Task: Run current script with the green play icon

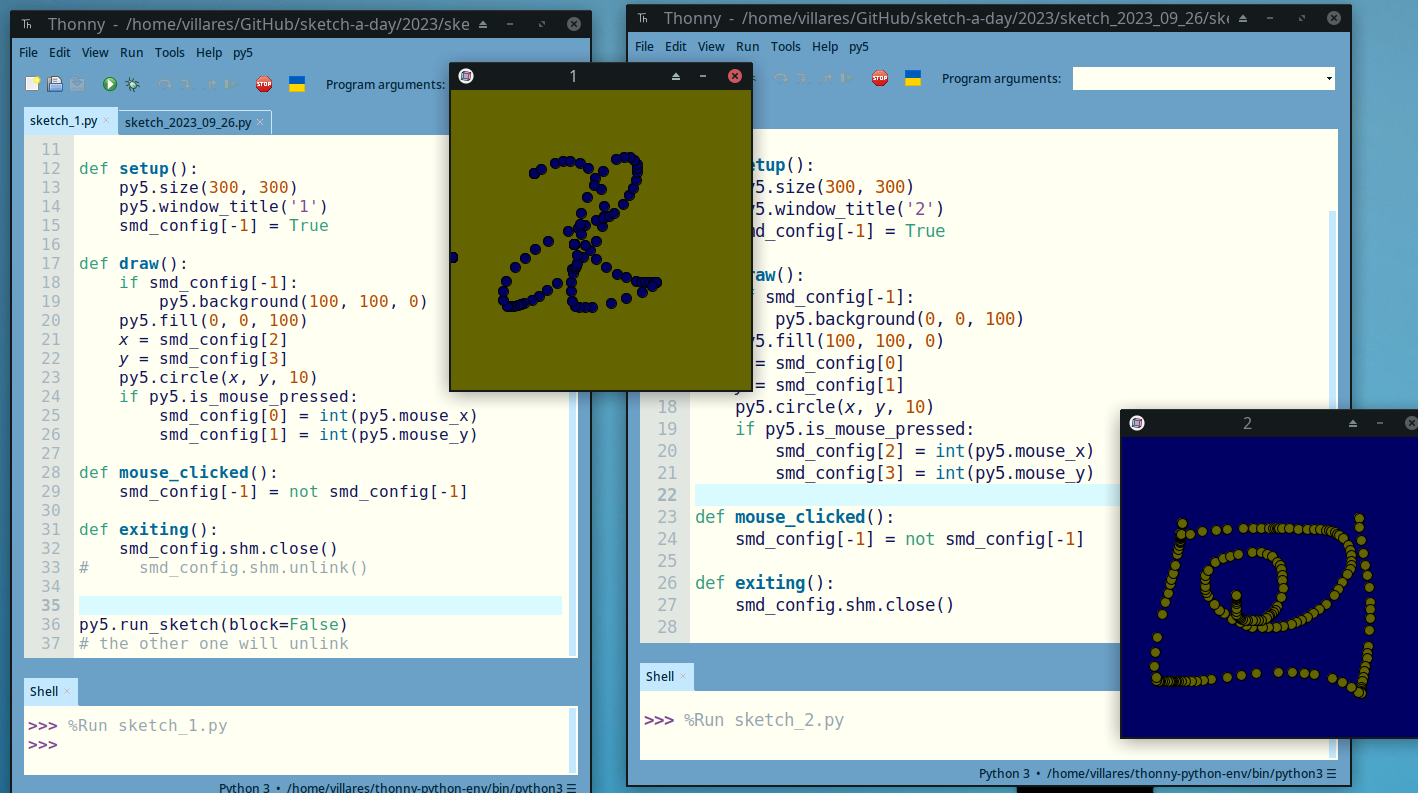Action: (x=110, y=85)
